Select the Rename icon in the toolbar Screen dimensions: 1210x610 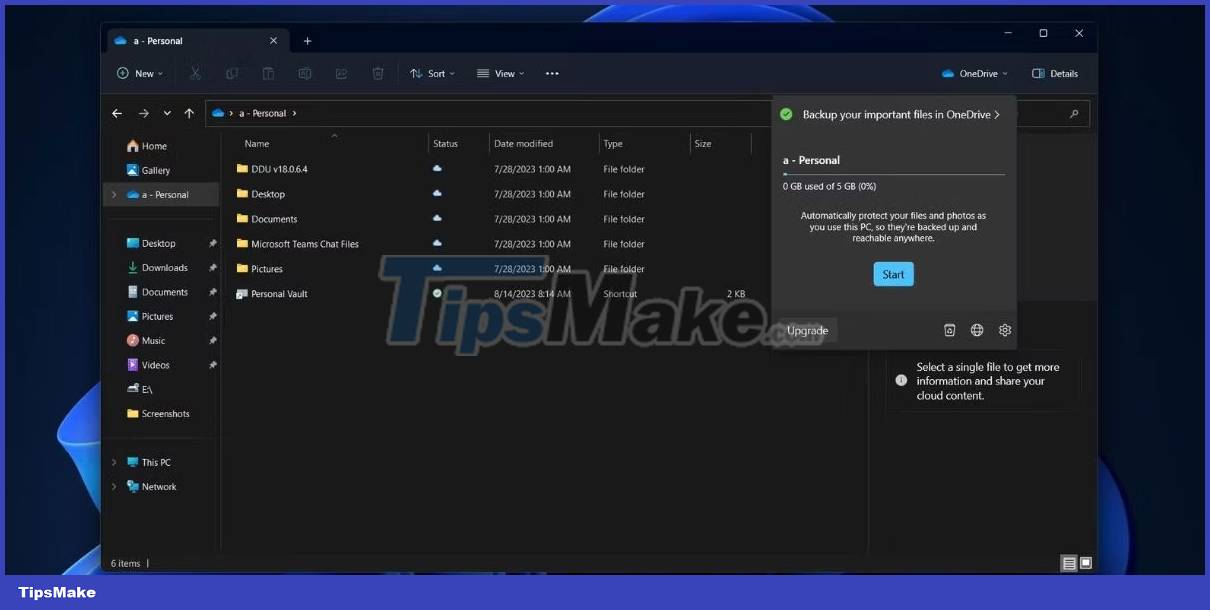305,73
